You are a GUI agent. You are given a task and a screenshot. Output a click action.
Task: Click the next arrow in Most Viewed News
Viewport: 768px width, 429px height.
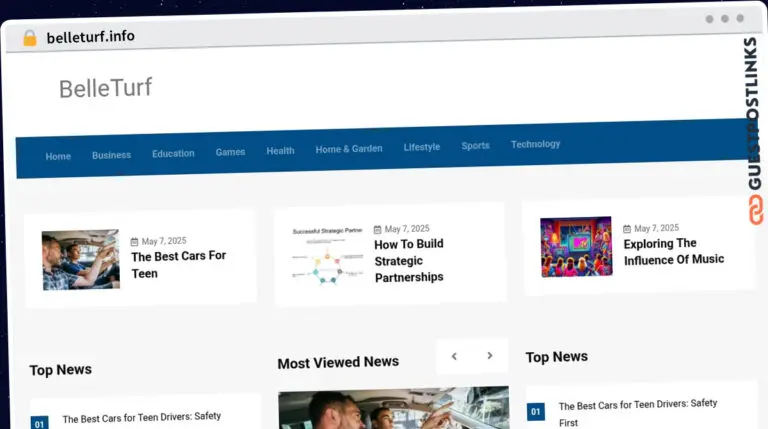point(489,355)
